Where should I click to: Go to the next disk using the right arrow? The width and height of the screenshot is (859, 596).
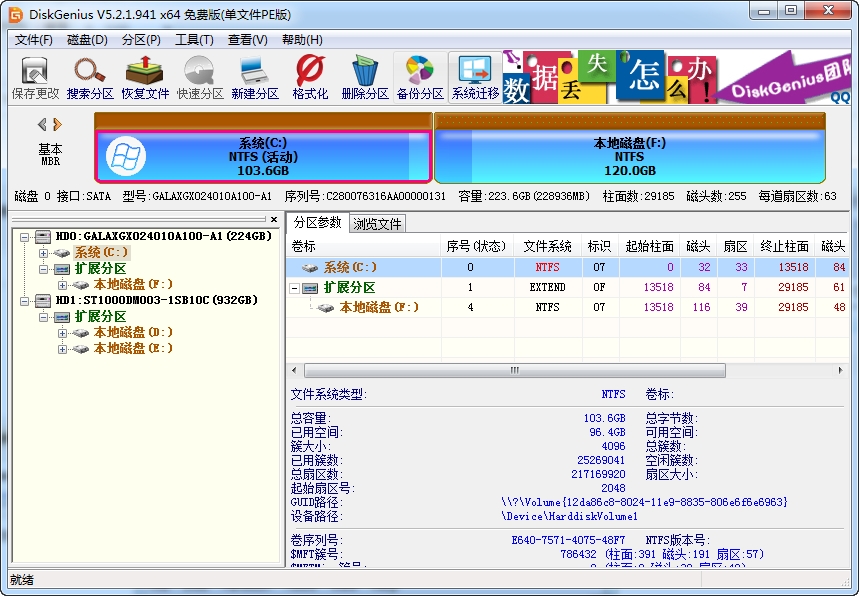58,125
